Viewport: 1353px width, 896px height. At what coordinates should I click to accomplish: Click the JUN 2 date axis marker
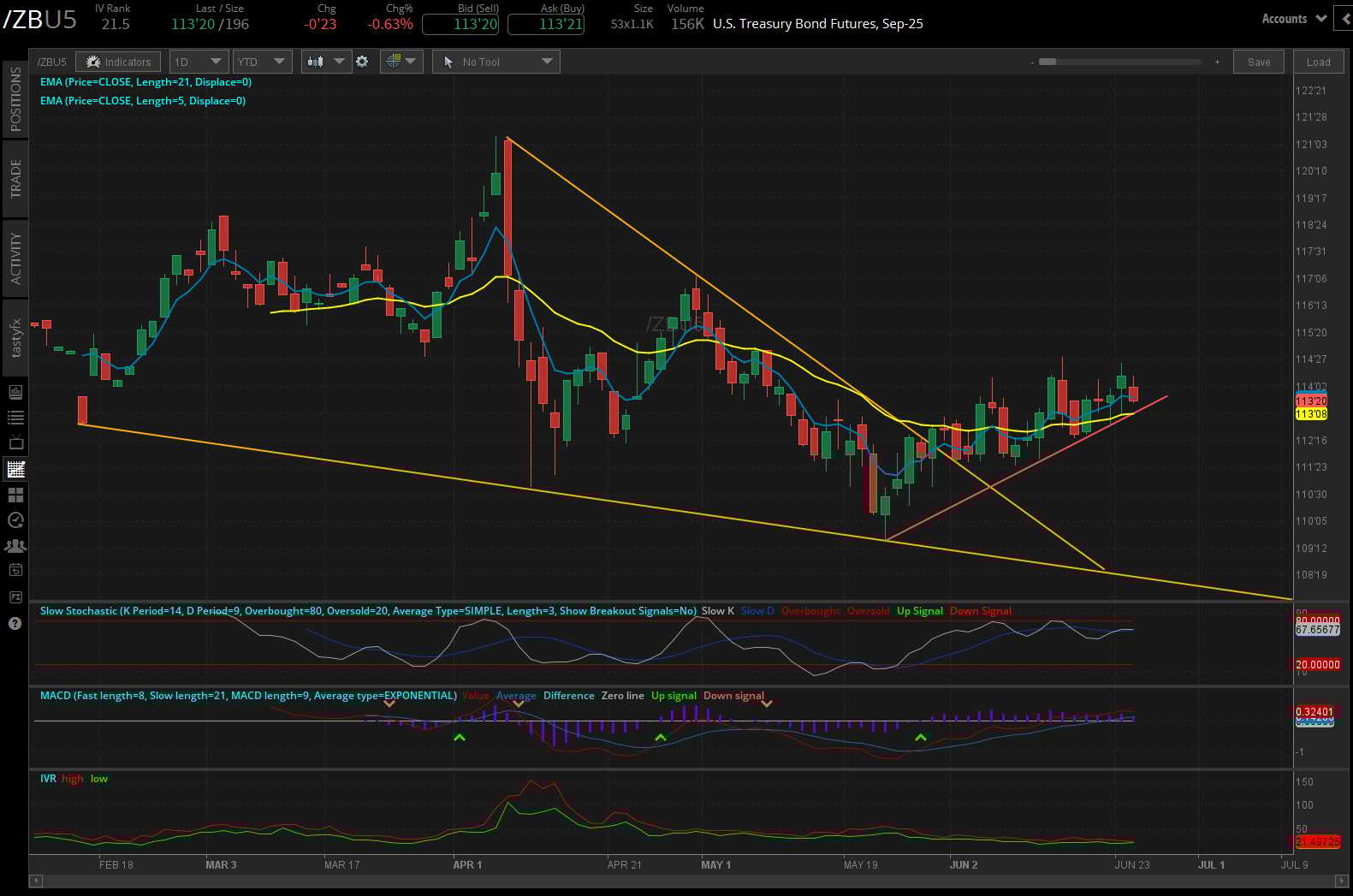(964, 864)
